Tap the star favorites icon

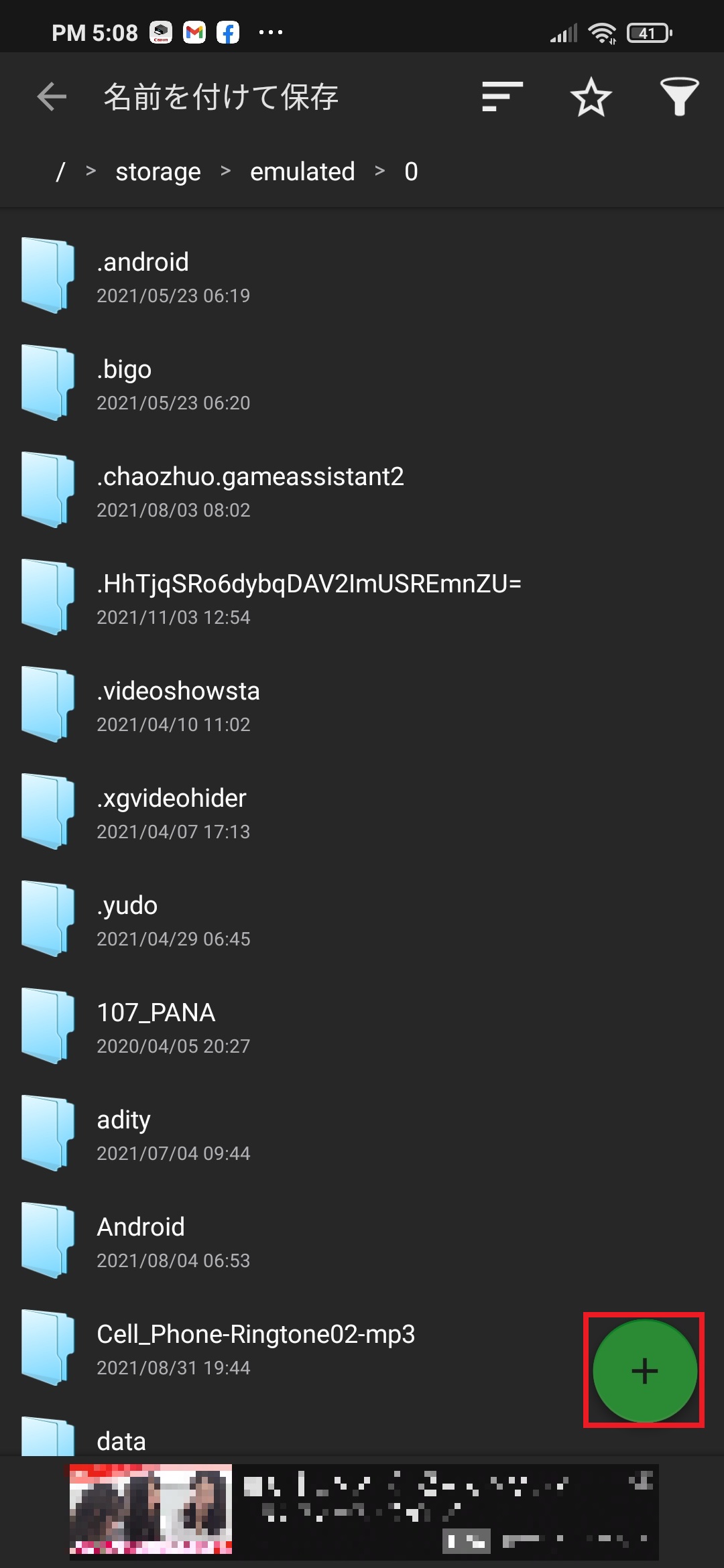[591, 97]
